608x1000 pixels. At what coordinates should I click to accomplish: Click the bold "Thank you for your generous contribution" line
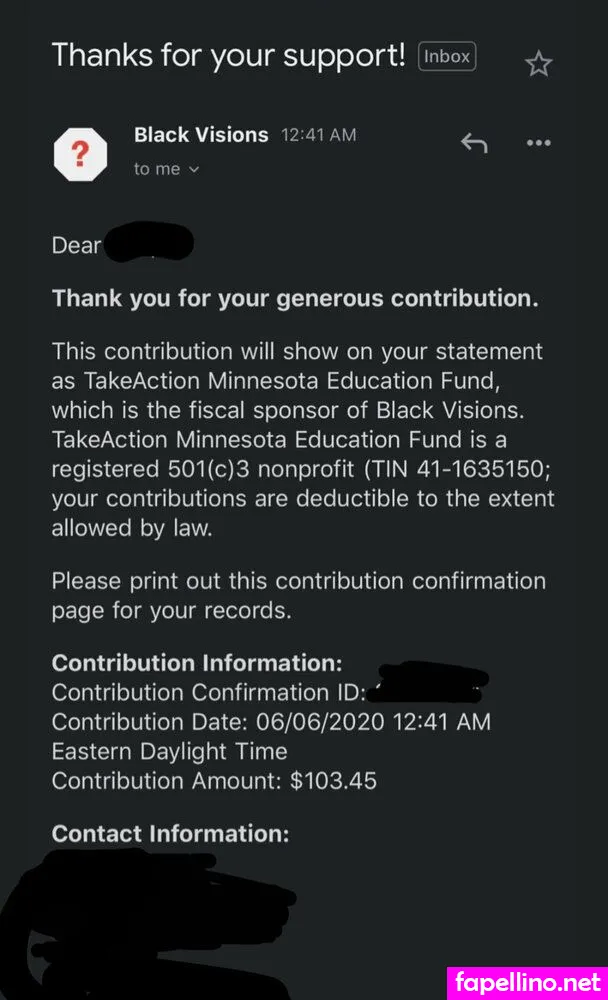(295, 298)
